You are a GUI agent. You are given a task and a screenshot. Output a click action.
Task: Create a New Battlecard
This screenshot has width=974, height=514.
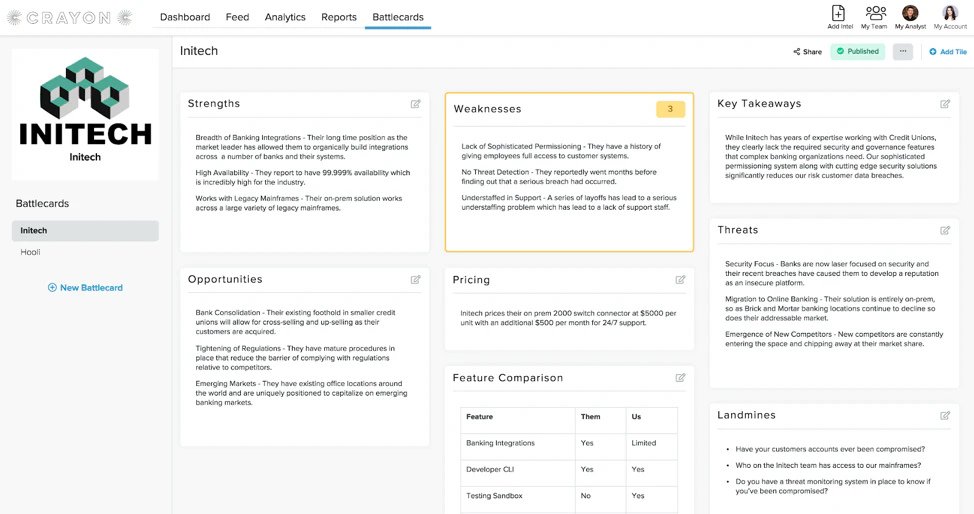point(85,288)
